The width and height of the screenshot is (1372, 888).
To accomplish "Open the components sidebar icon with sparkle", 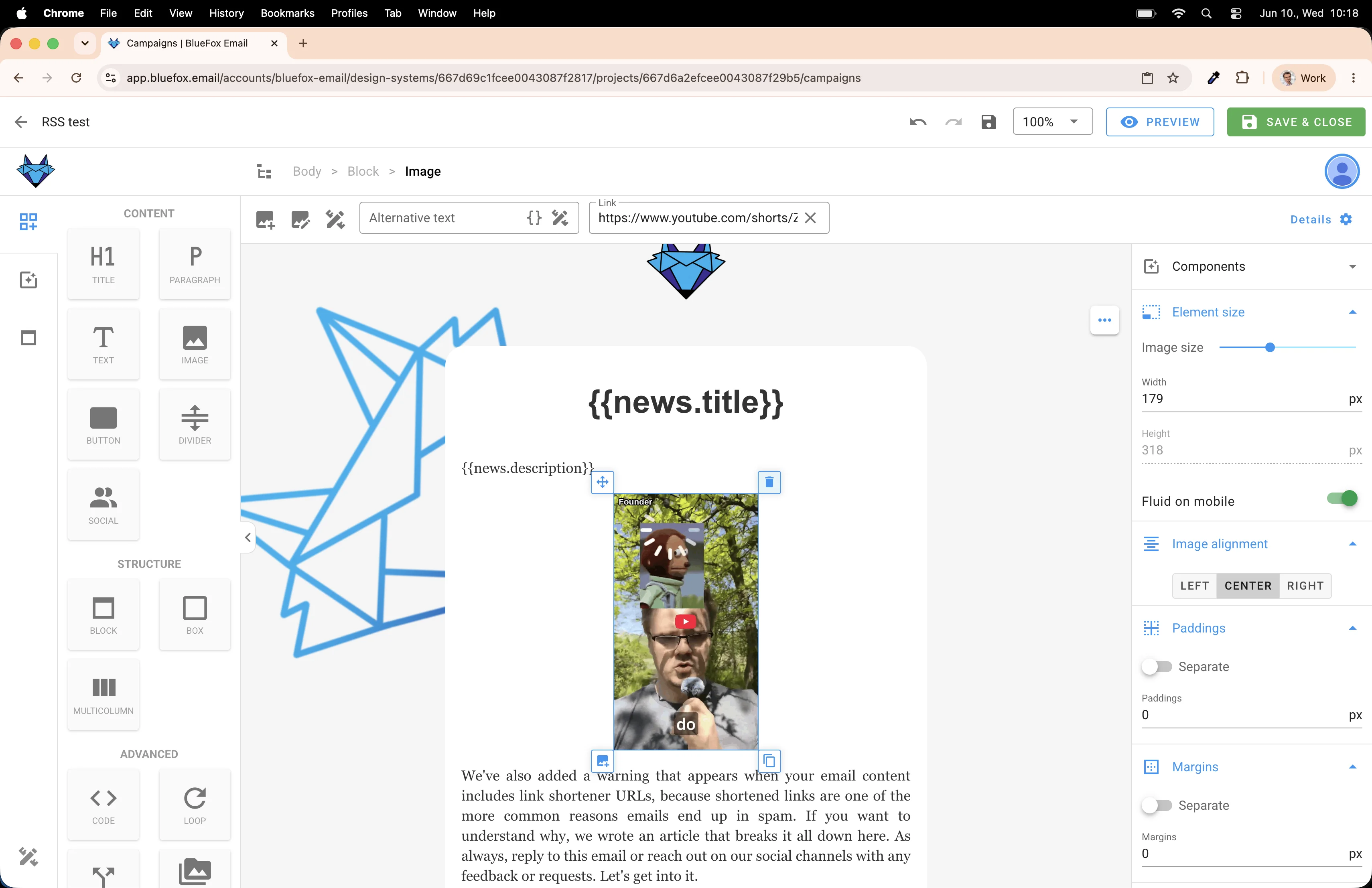I will click(x=28, y=280).
